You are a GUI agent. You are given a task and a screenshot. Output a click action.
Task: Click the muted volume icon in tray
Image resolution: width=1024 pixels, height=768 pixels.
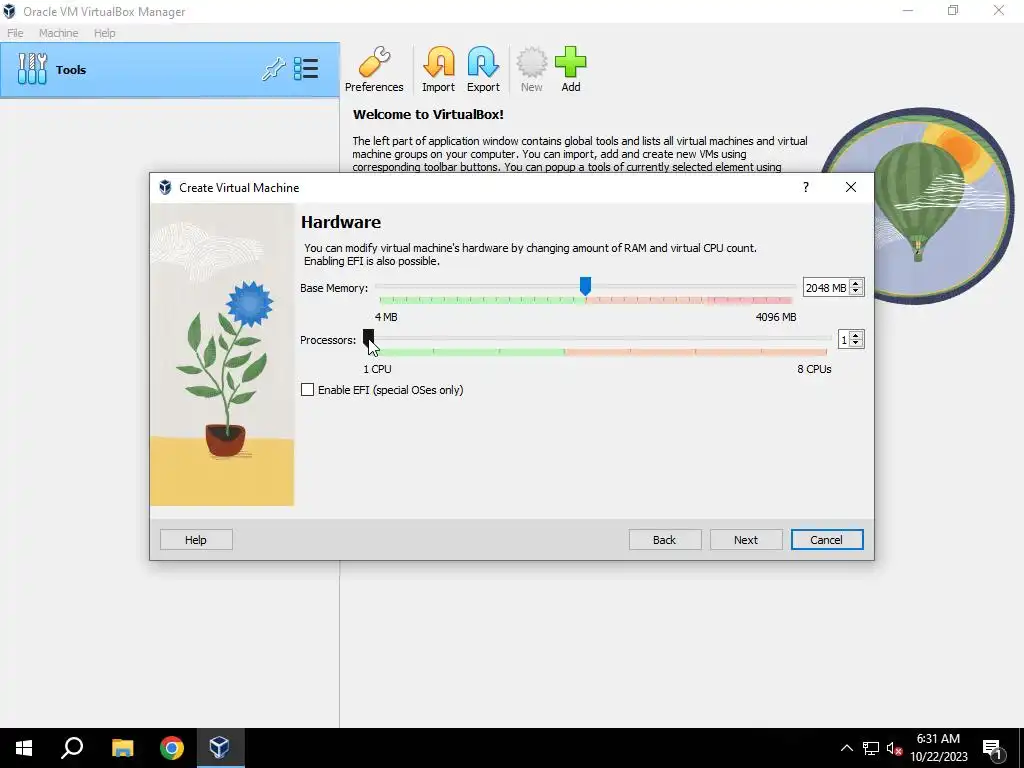894,748
